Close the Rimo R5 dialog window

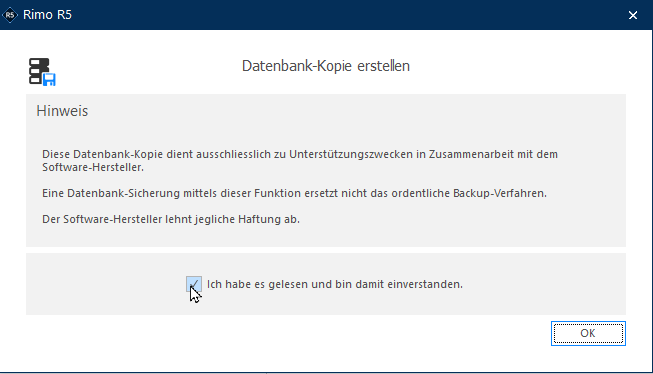pos(633,15)
